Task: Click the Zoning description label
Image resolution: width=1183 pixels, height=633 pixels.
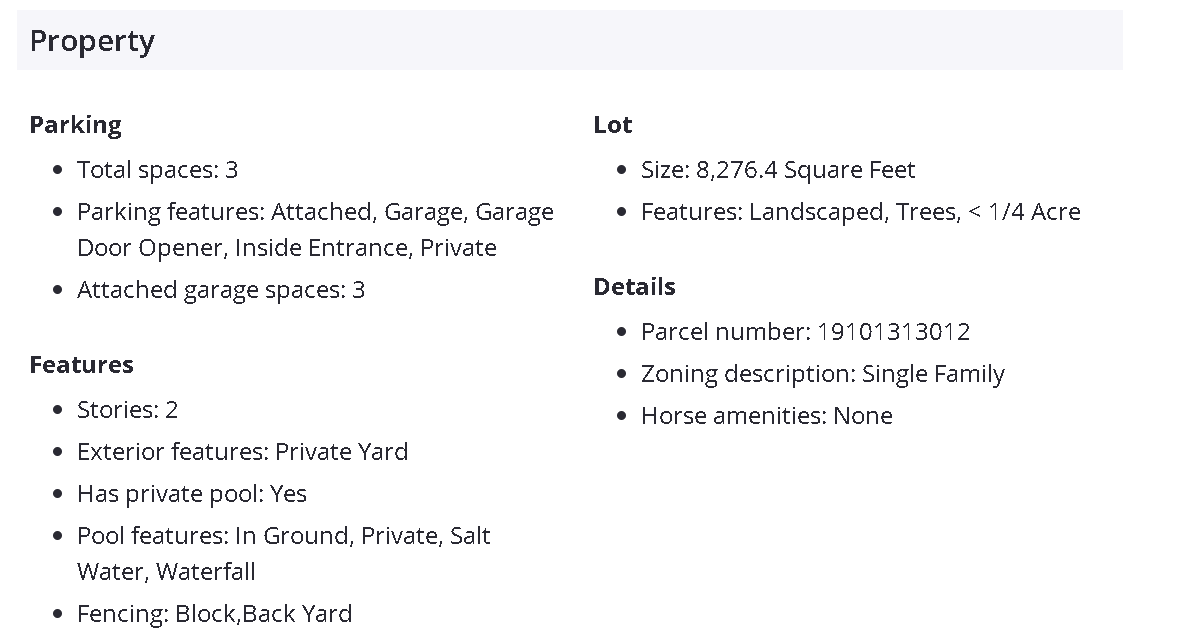Action: 747,374
